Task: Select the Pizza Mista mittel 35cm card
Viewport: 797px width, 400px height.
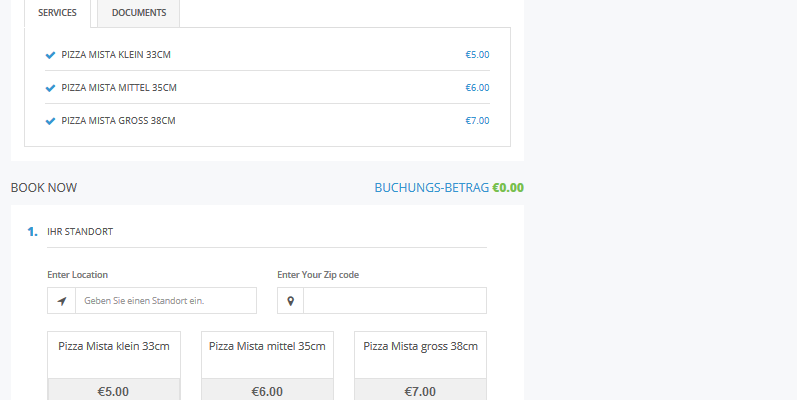Action: pyautogui.click(x=267, y=354)
